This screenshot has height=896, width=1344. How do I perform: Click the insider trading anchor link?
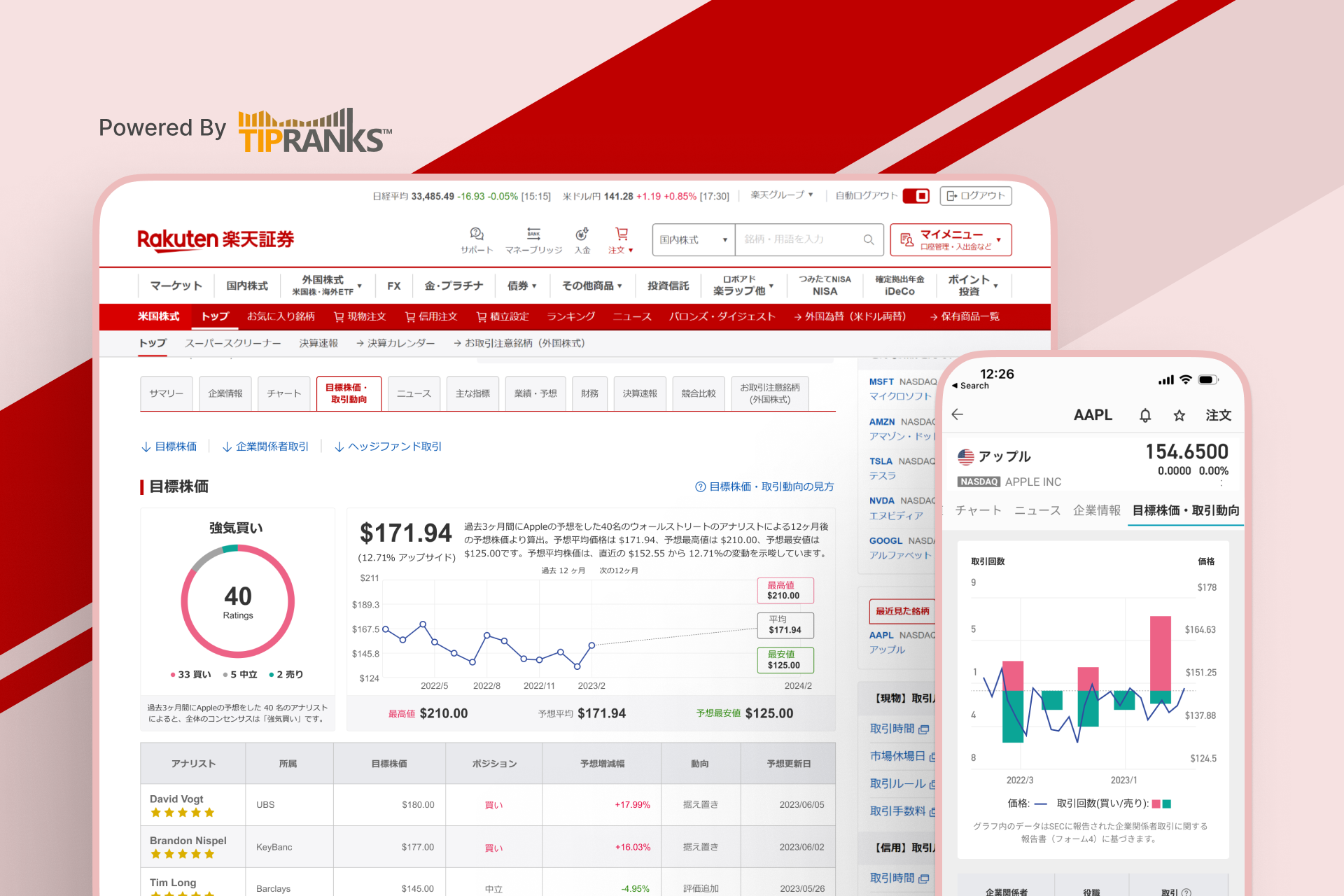(265, 447)
